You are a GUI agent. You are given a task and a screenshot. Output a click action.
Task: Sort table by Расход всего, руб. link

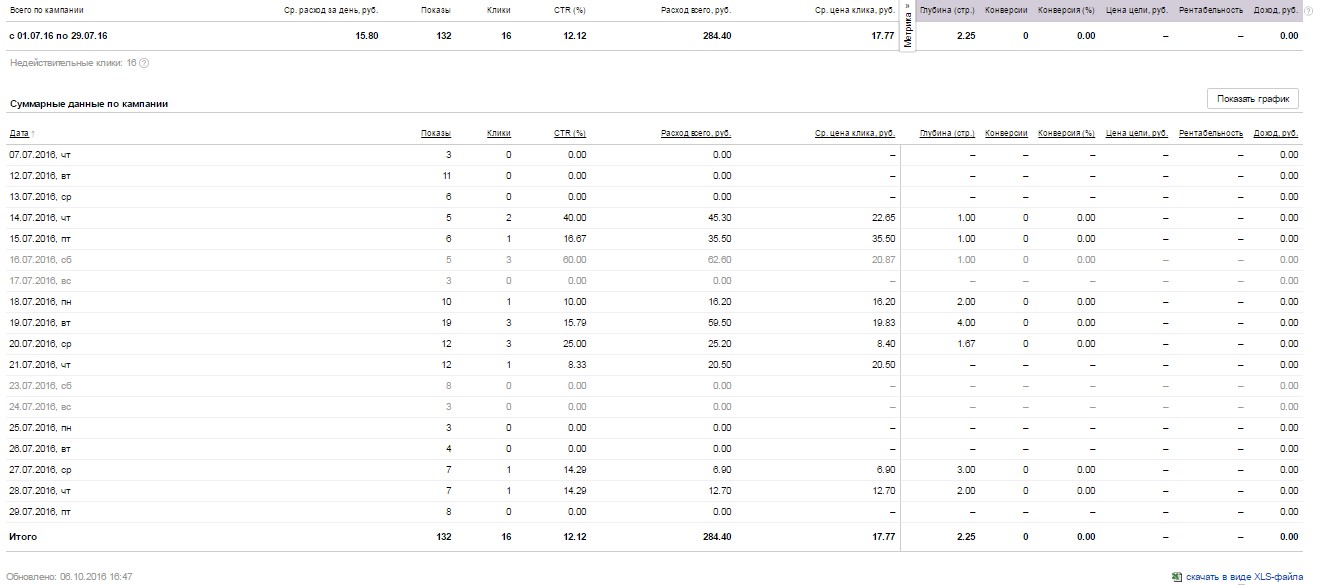696,133
